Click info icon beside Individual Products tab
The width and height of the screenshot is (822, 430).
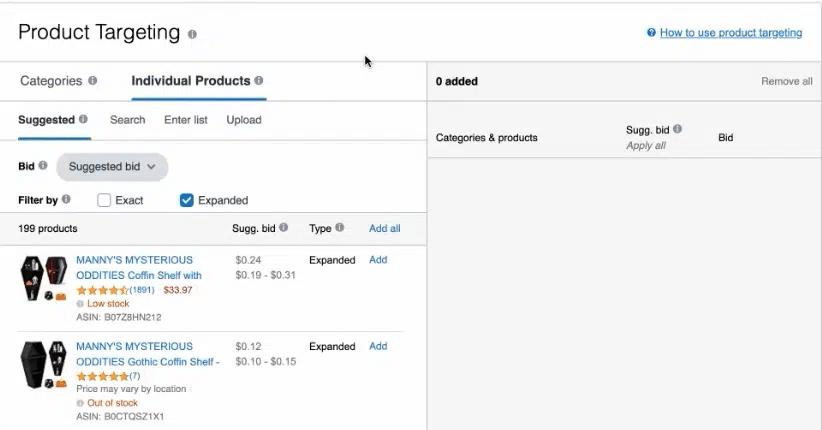tap(259, 81)
